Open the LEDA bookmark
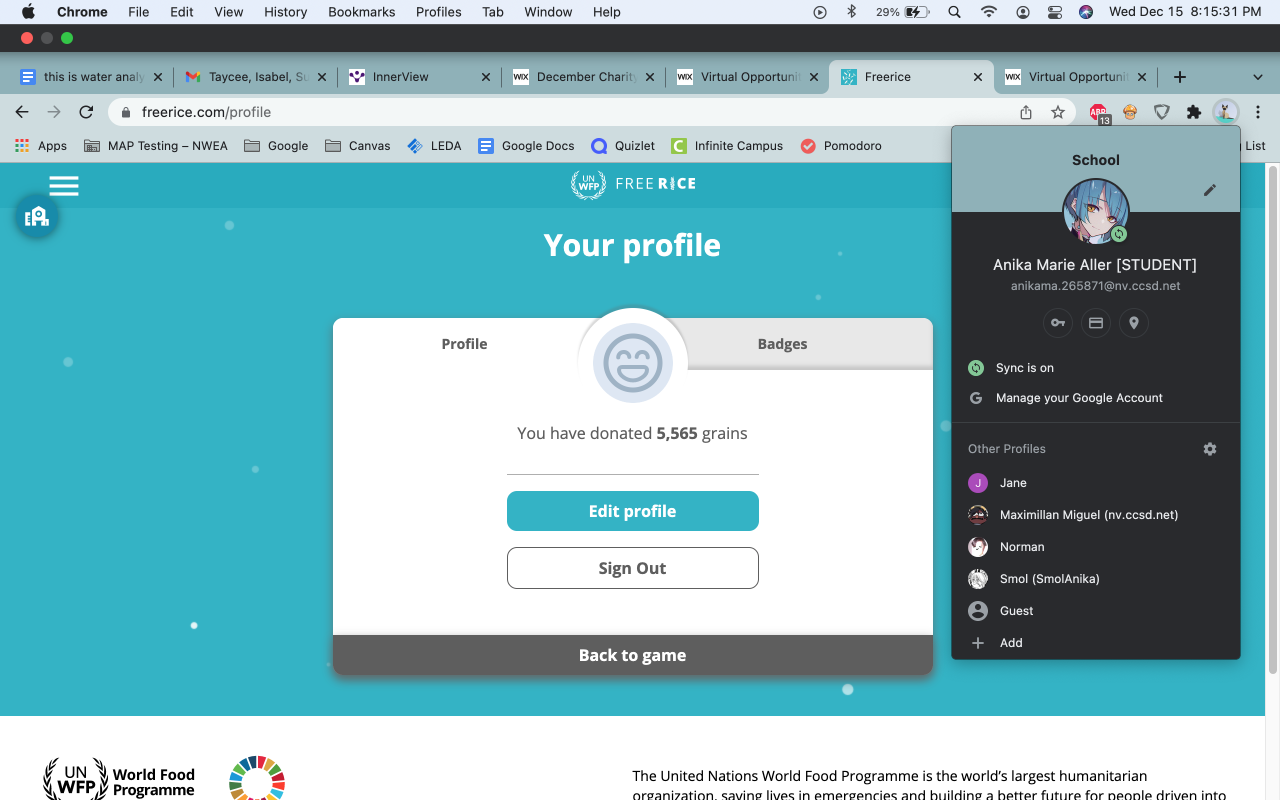 click(435, 146)
